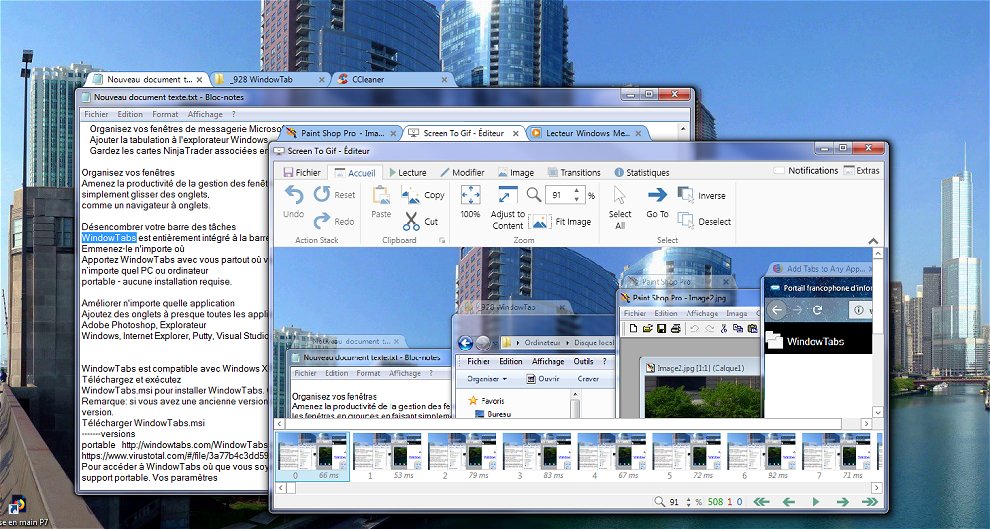
Task: Open the Notepad Fichier menu
Action: click(97, 114)
